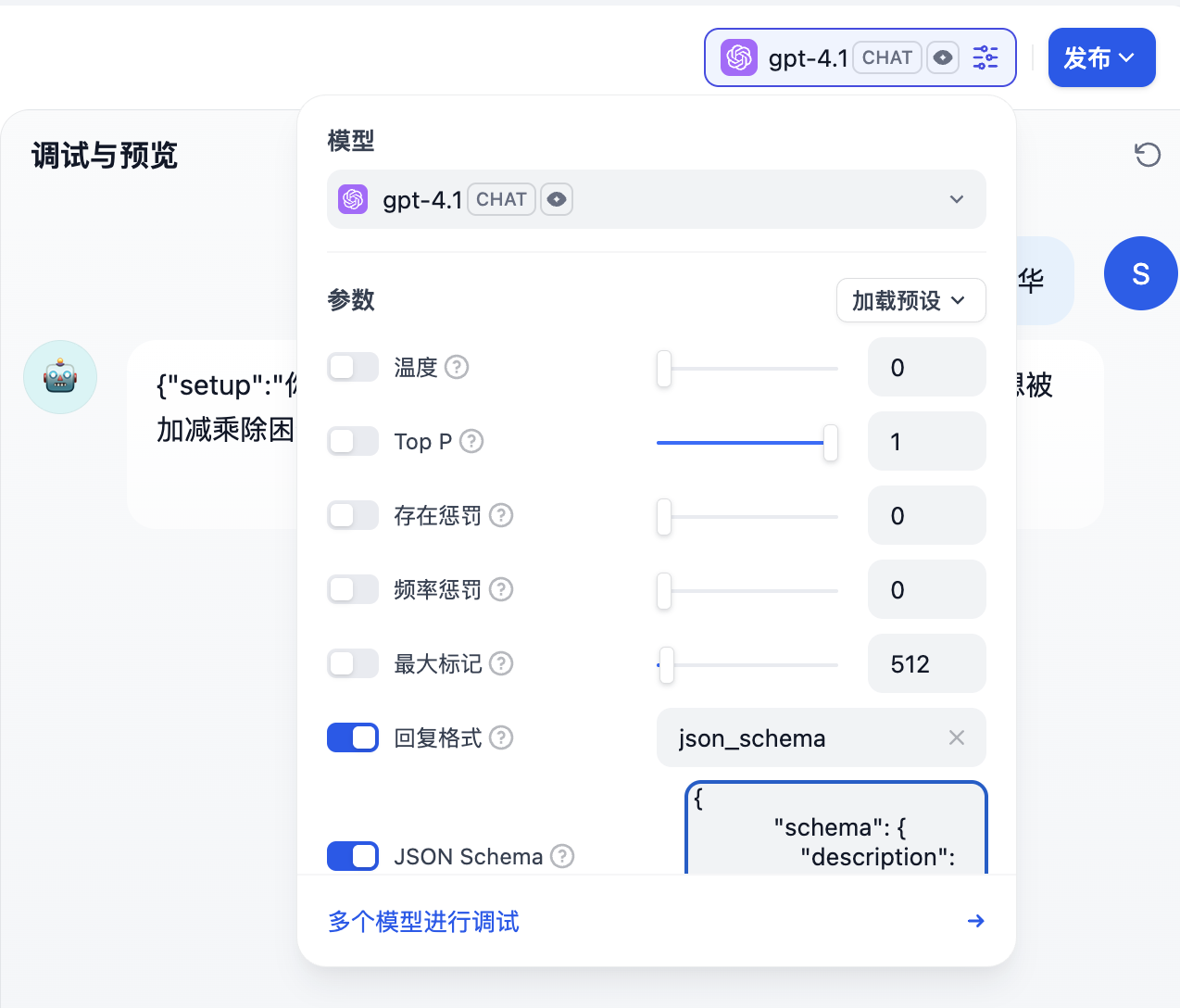Viewport: 1180px width, 1008px height.
Task: Switch off the JSON Schema toggle
Action: coord(353,857)
